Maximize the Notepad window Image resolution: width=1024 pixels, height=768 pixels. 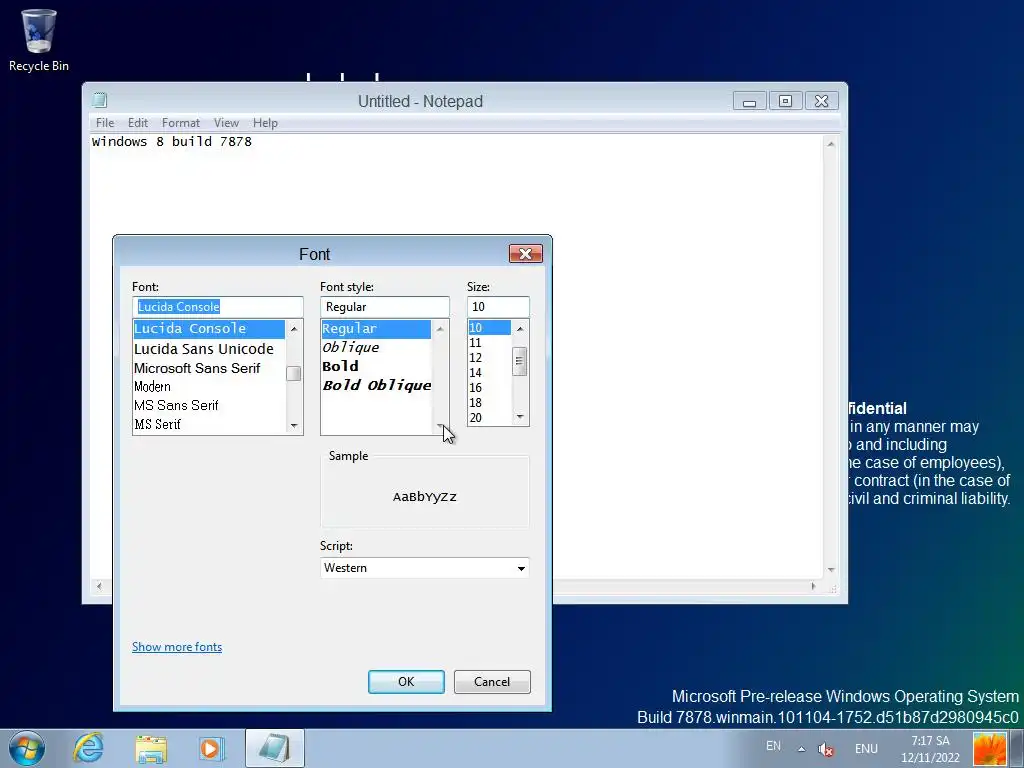[786, 101]
